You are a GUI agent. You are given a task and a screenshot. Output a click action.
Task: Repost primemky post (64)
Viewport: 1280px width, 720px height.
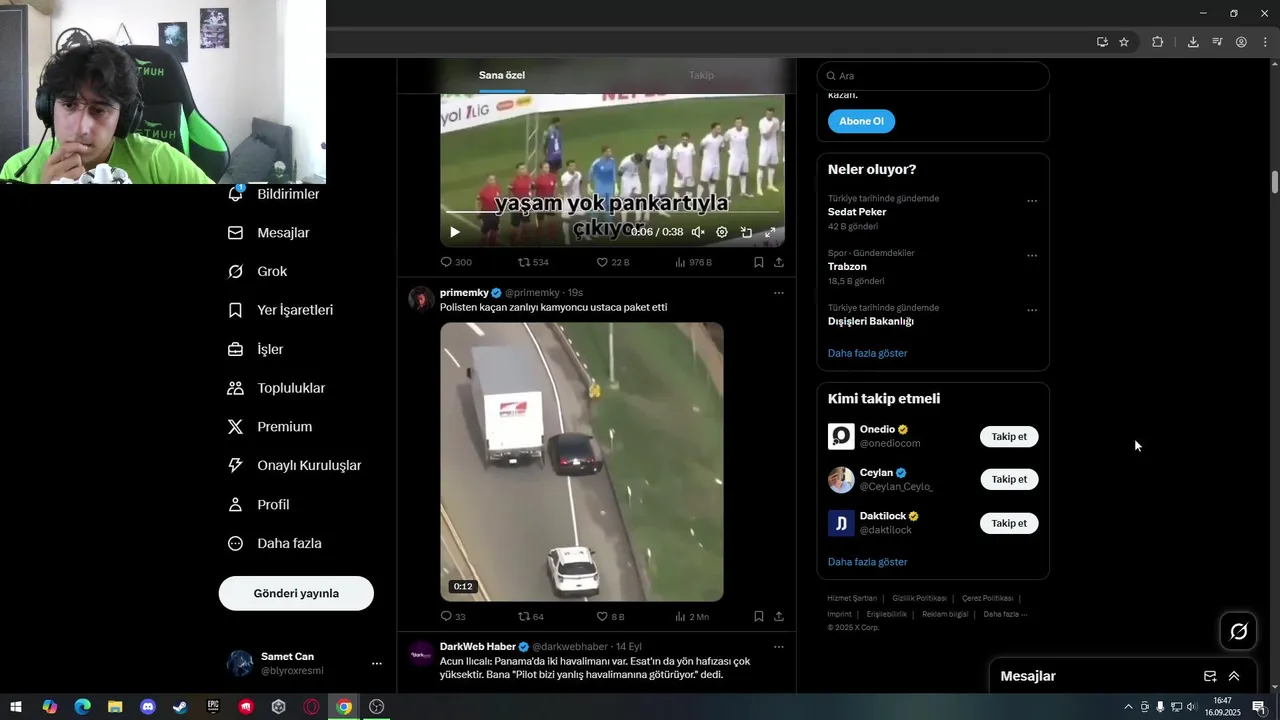click(x=531, y=616)
